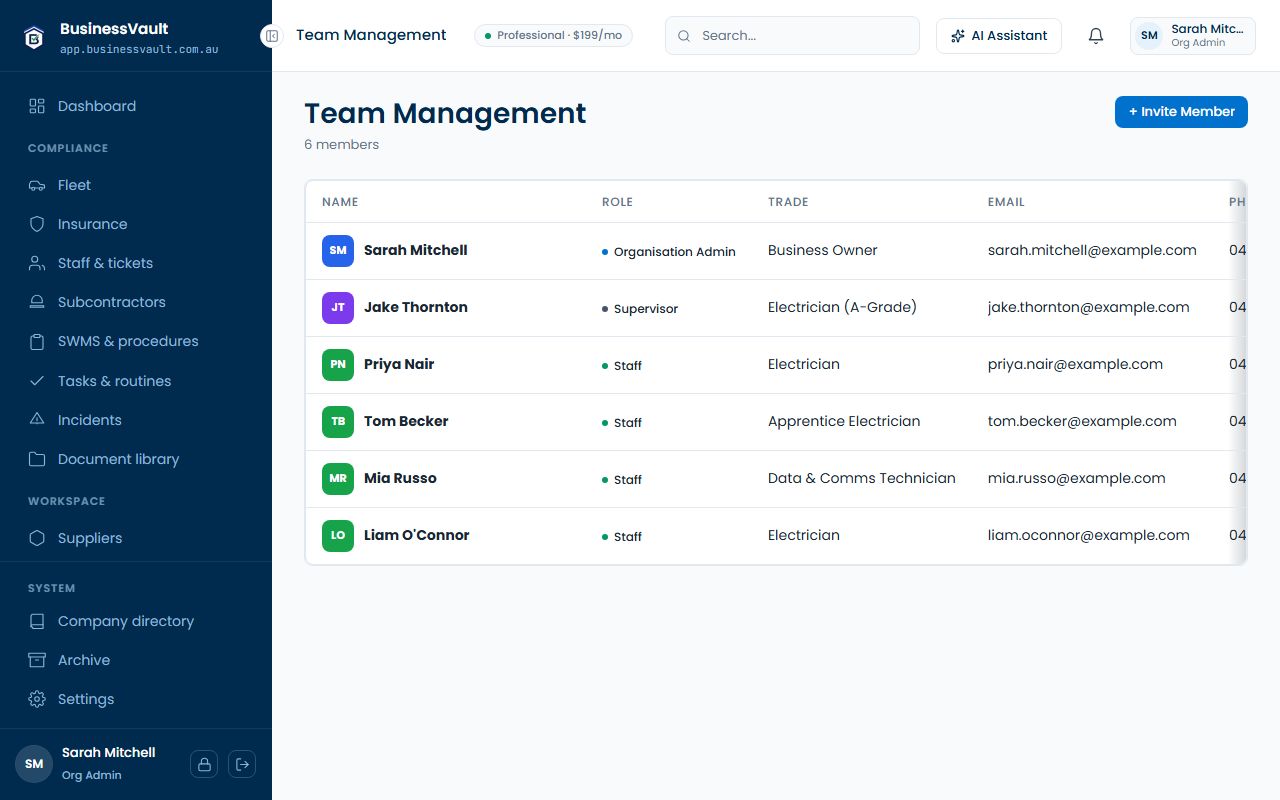Open the notifications bell

[1096, 36]
